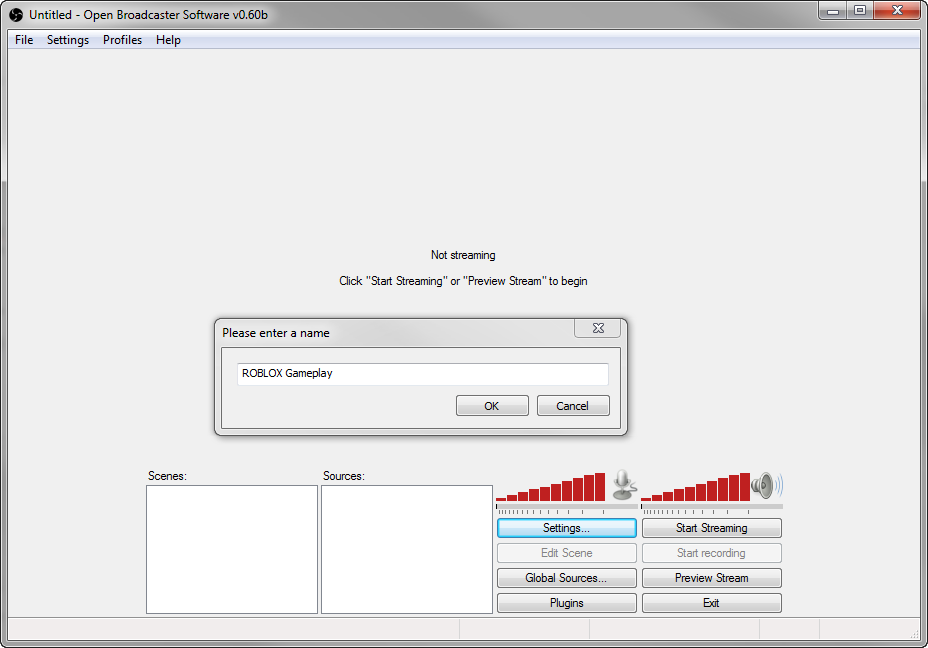Close the 'Please enter a name' dialog
Viewport: 928px width, 648px height.
coord(598,328)
